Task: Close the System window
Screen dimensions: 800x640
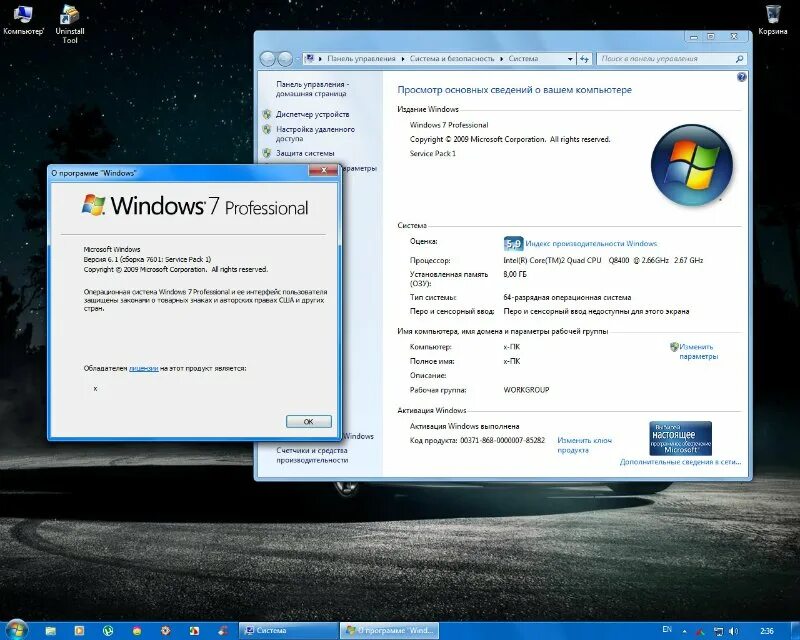Action: click(x=734, y=37)
